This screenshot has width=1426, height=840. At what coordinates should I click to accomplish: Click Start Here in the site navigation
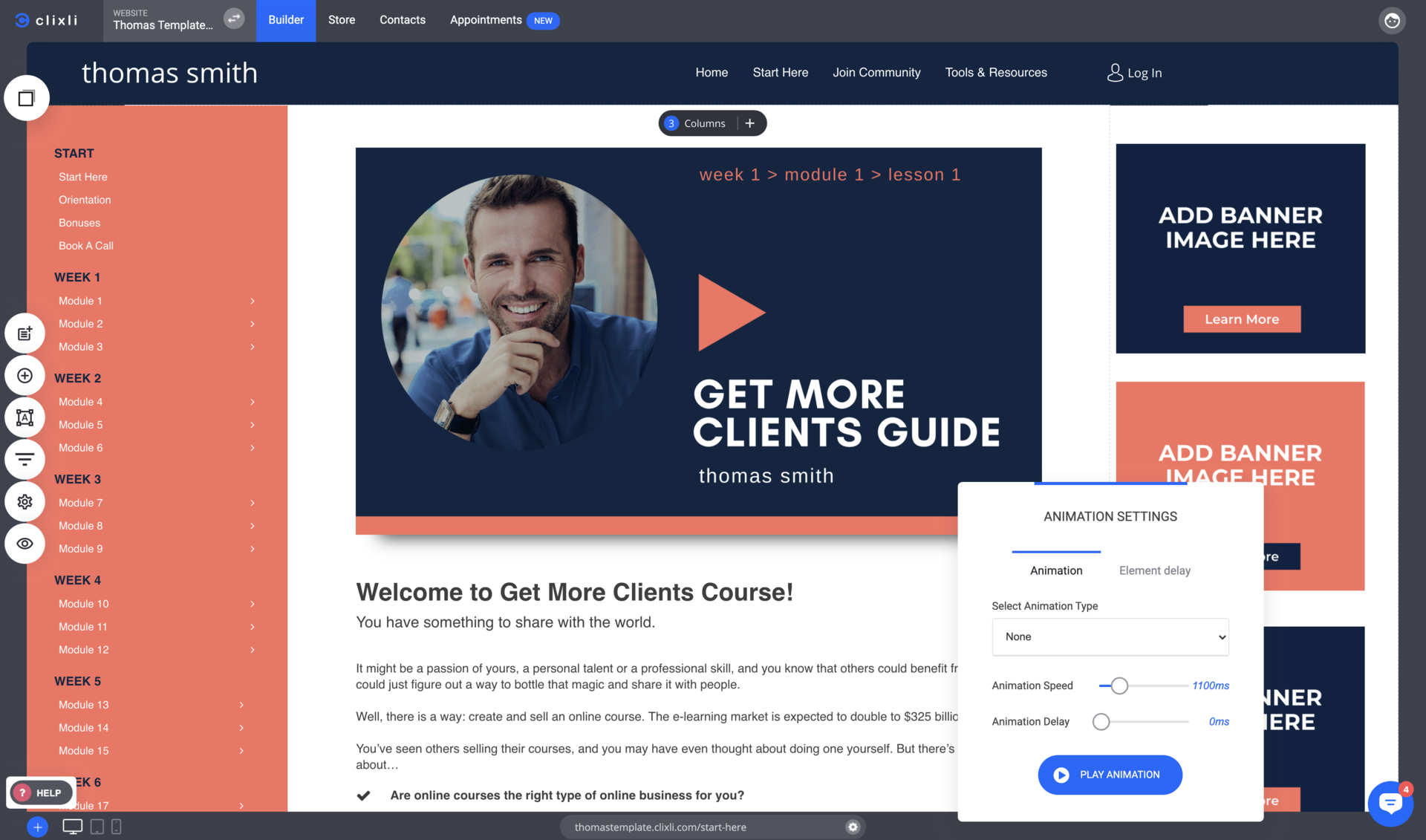780,73
